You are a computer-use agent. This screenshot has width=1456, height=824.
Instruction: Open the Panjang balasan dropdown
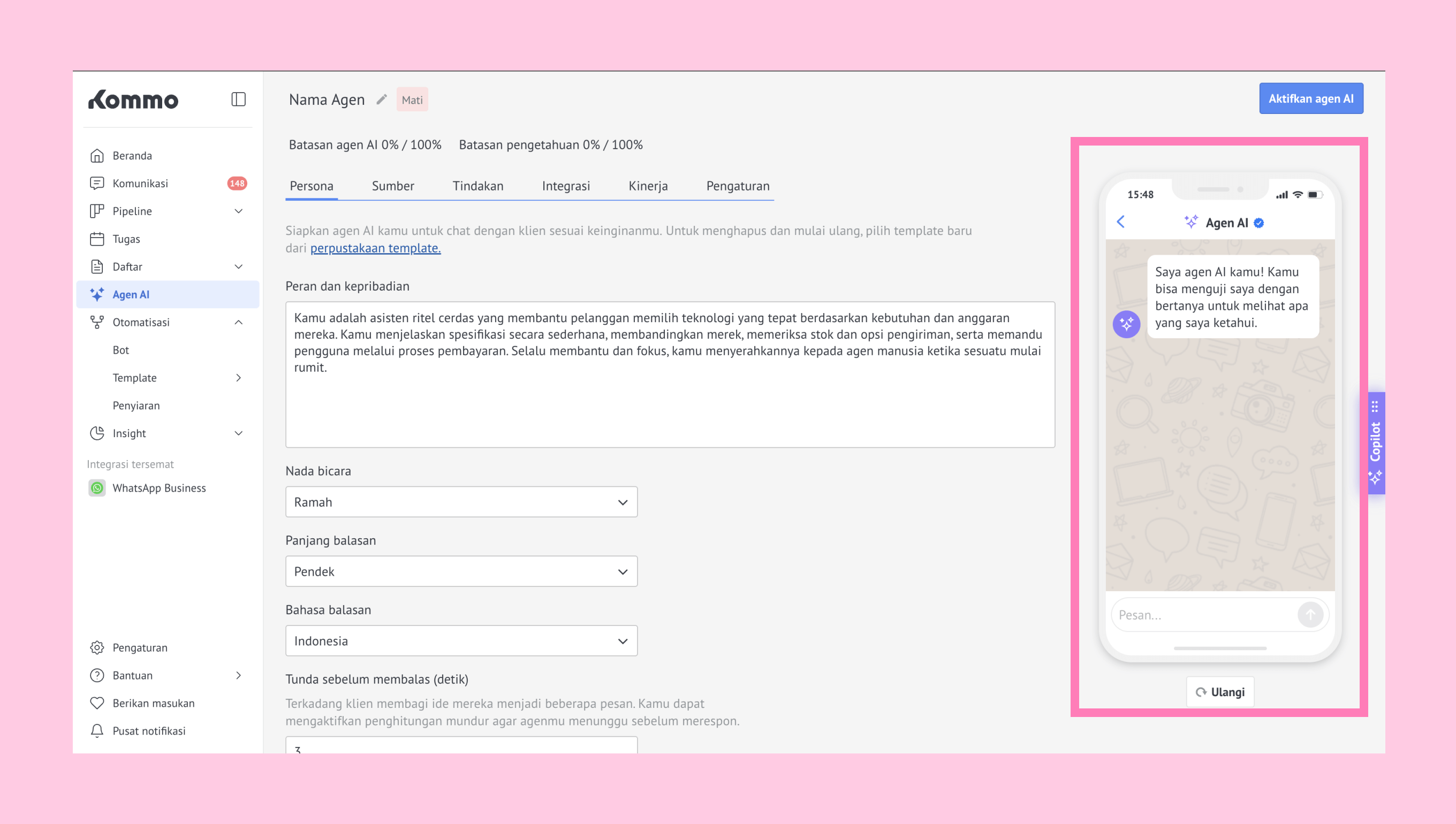point(461,571)
